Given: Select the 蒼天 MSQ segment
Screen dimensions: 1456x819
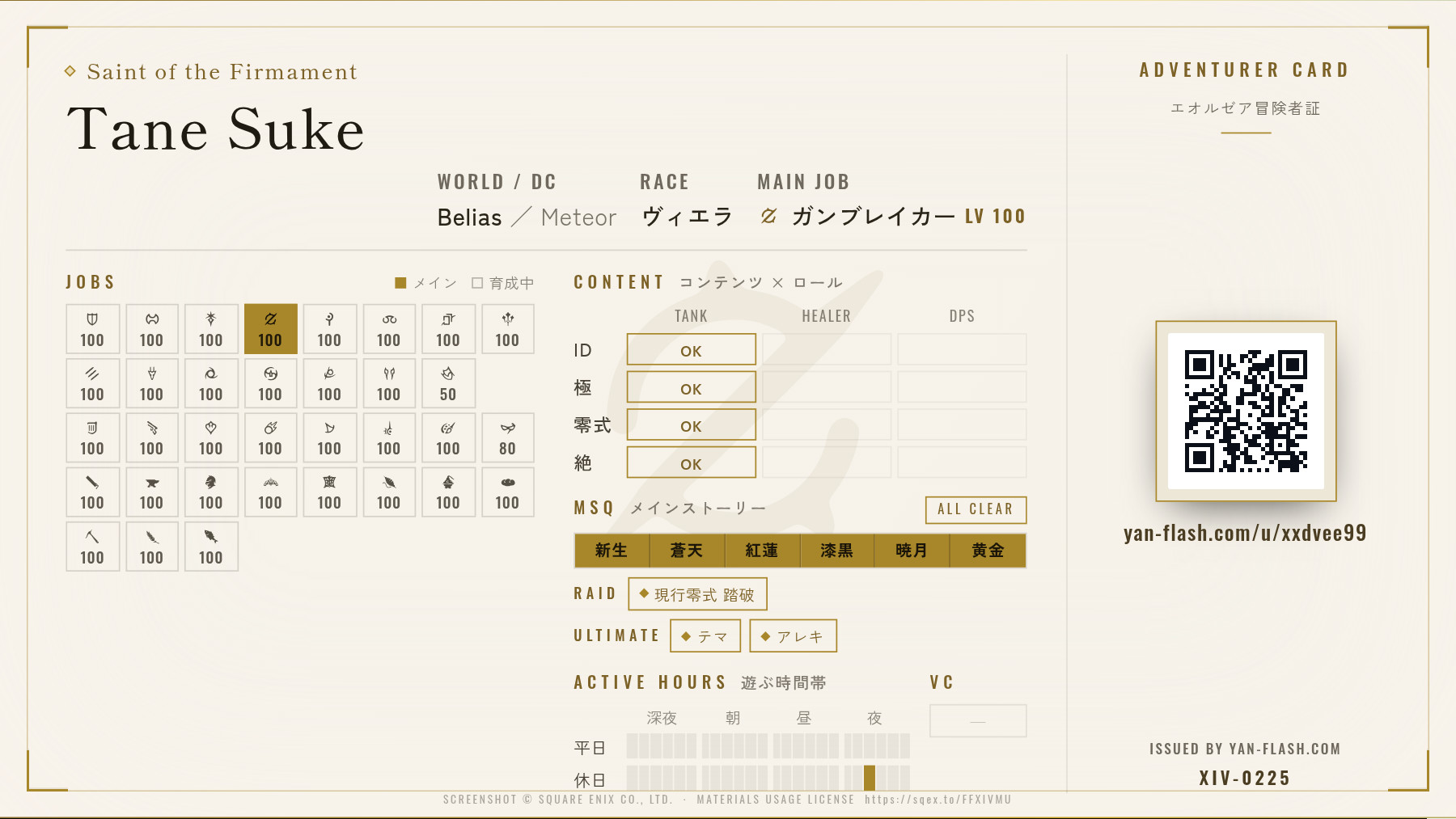Looking at the screenshot, I should tap(687, 551).
